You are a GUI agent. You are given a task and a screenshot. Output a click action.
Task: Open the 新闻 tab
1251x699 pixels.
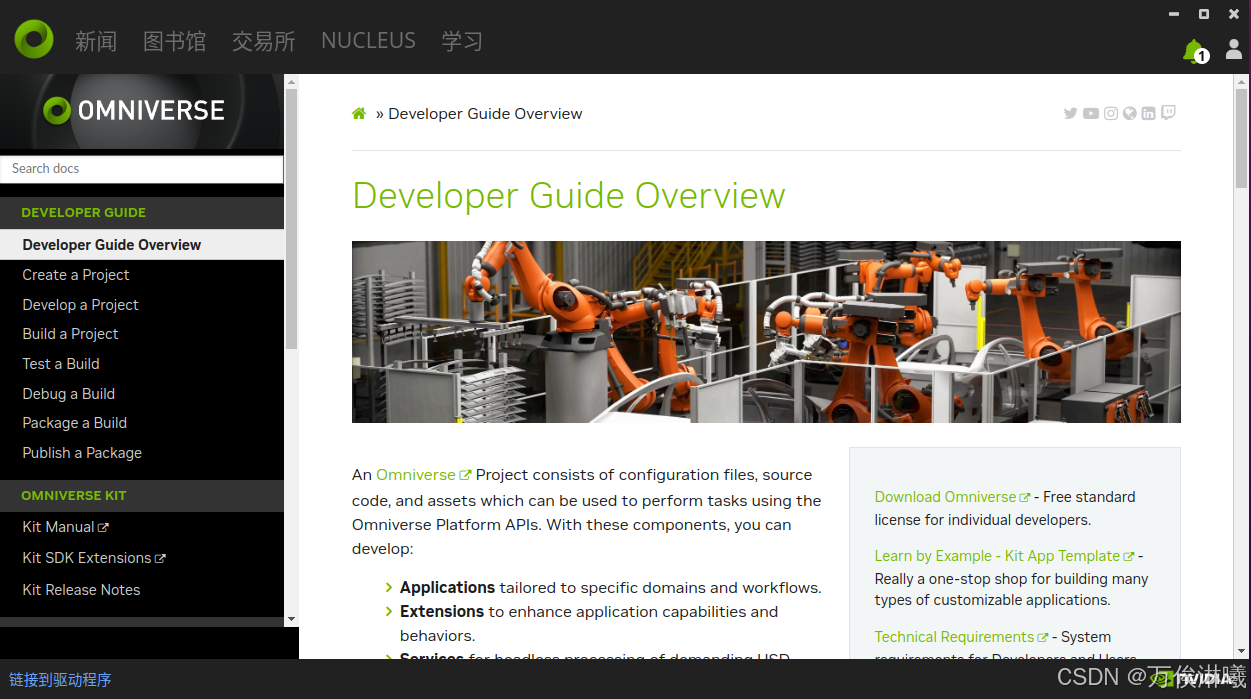(x=96, y=41)
